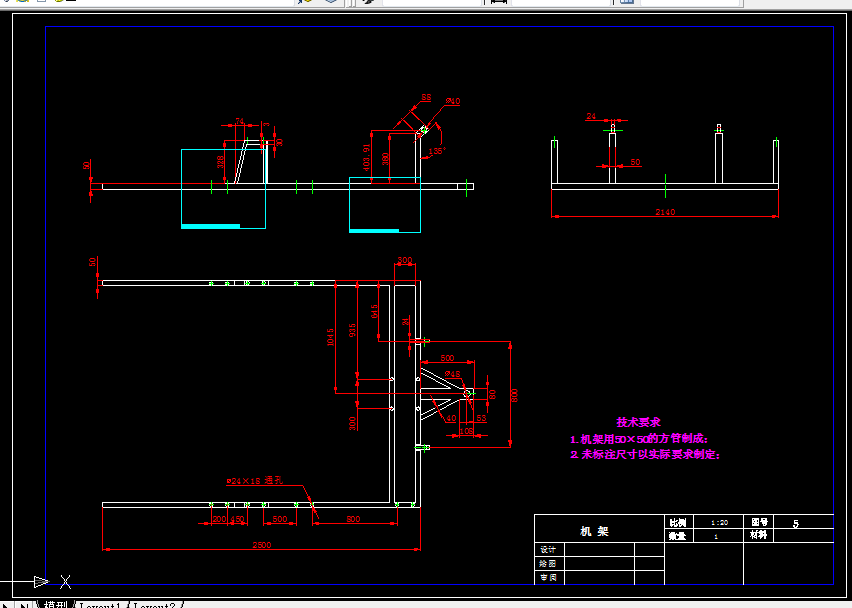The image size is (852, 608).
Task: Select the 2140 width dimension text
Action: click(x=665, y=212)
